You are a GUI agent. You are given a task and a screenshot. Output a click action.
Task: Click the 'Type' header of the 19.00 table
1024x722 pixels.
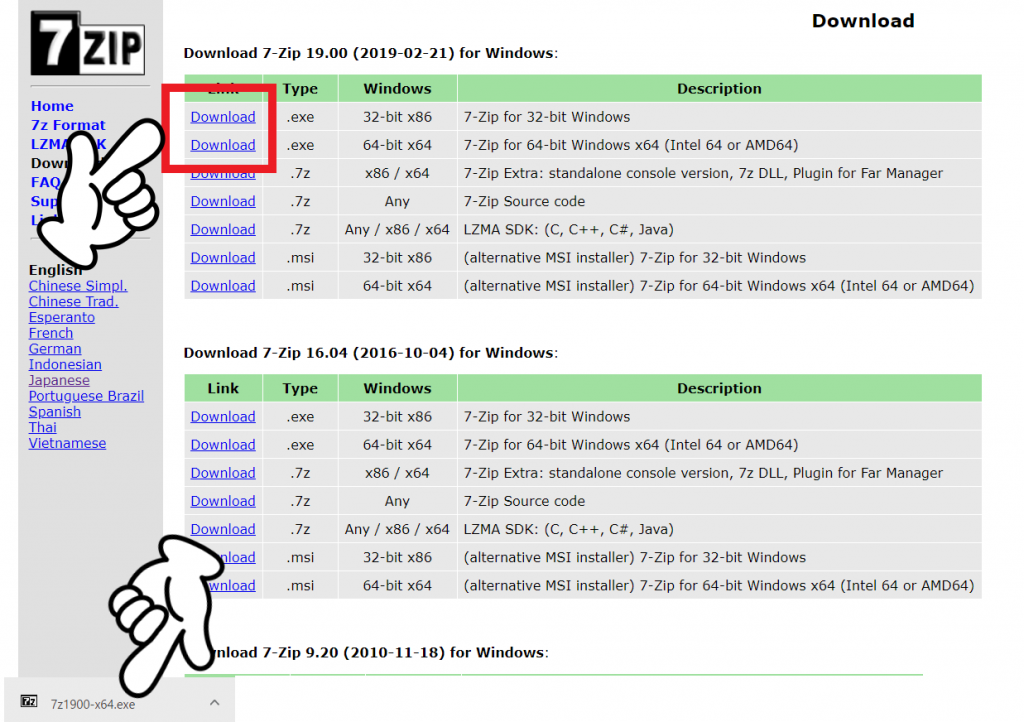[300, 89]
